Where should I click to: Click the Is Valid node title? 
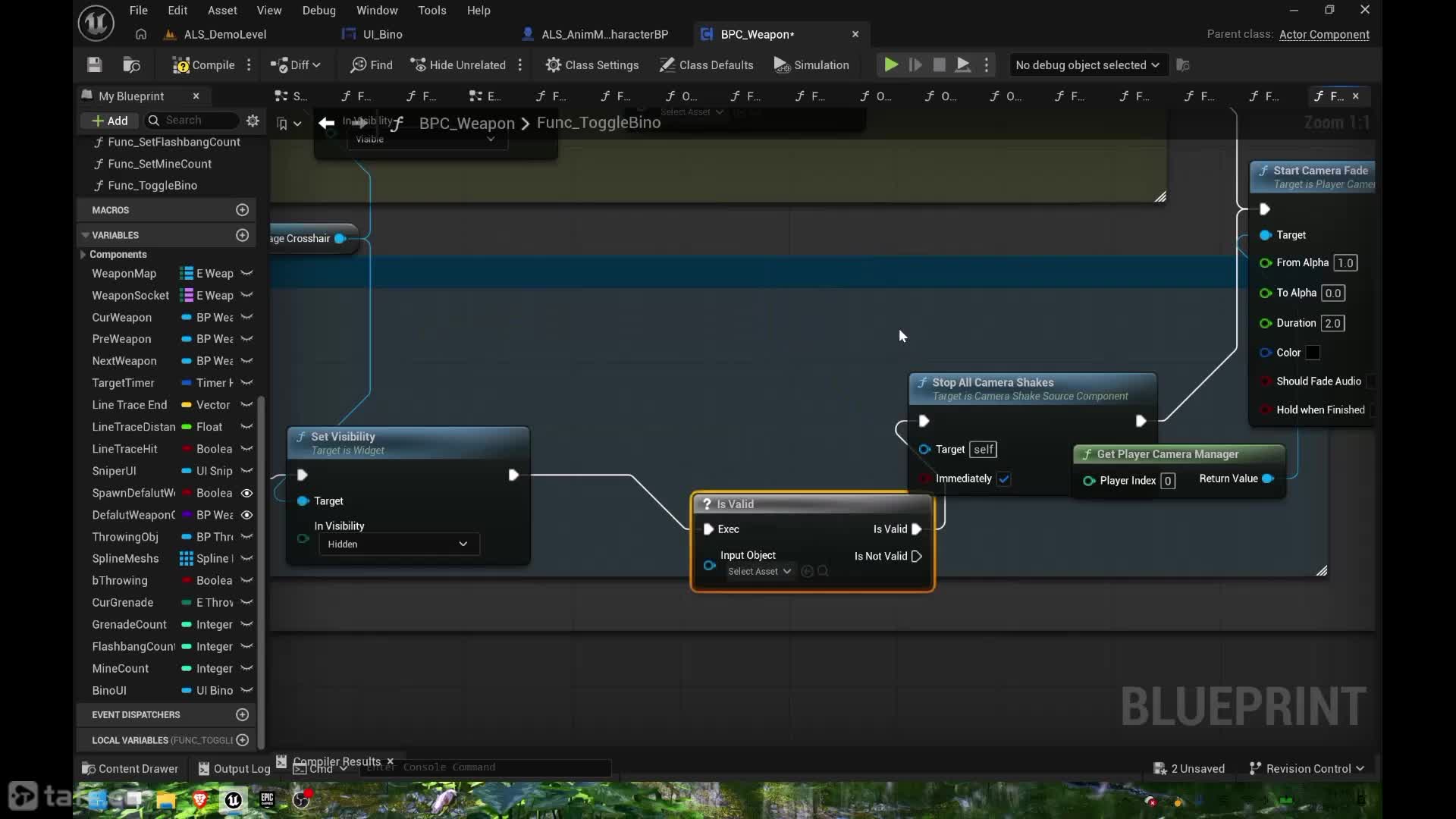click(x=735, y=504)
